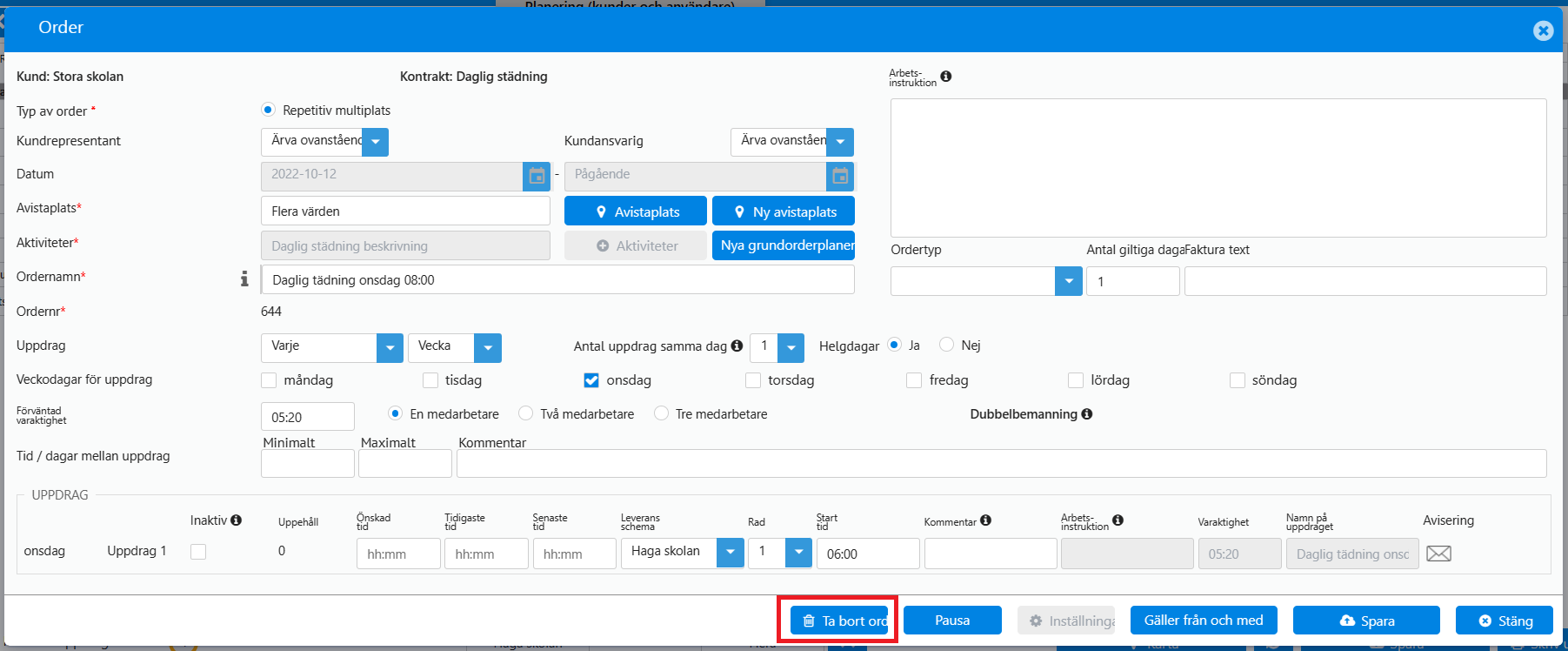1568x651 pixels.
Task: Open the Vecka interval dropdown
Action: click(x=488, y=348)
